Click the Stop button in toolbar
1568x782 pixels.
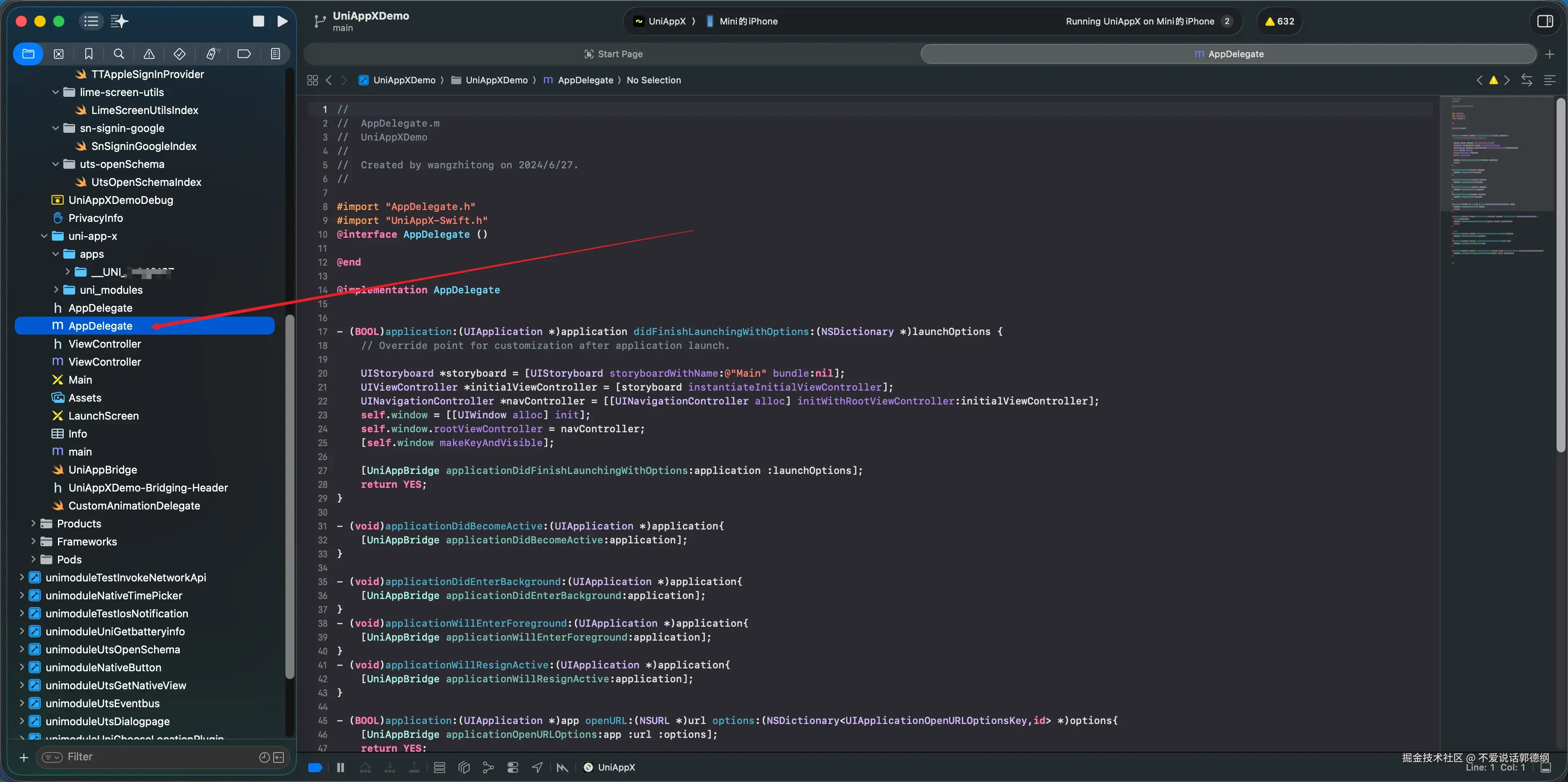259,21
